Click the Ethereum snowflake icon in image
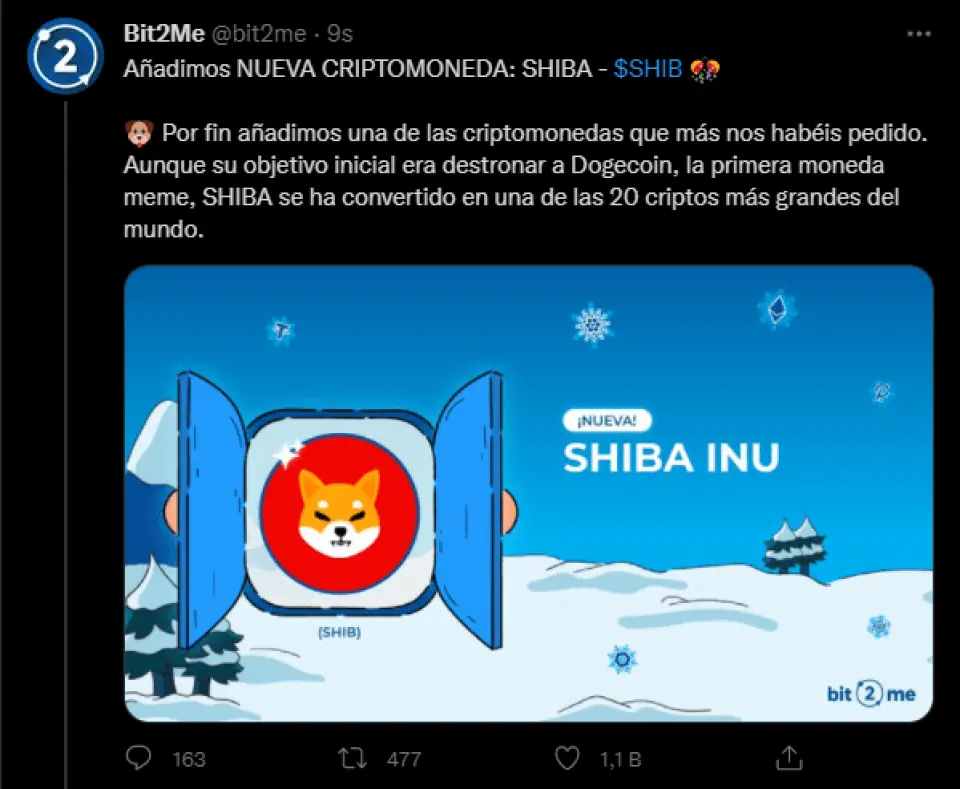The height and width of the screenshot is (789, 960). [778, 309]
